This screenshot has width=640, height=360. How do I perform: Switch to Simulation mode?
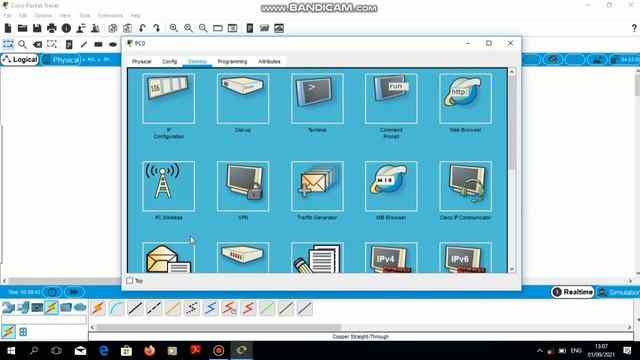click(x=619, y=292)
